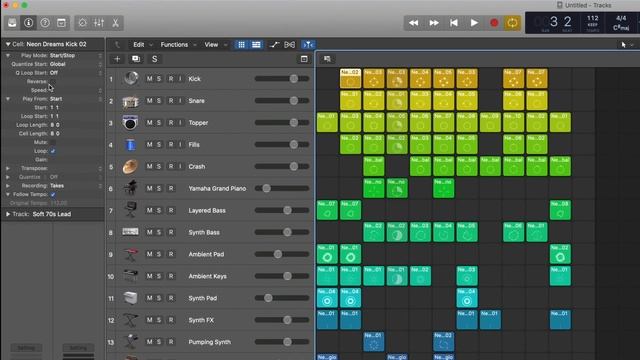Open the Functions menu
The height and width of the screenshot is (360, 640).
click(174, 44)
